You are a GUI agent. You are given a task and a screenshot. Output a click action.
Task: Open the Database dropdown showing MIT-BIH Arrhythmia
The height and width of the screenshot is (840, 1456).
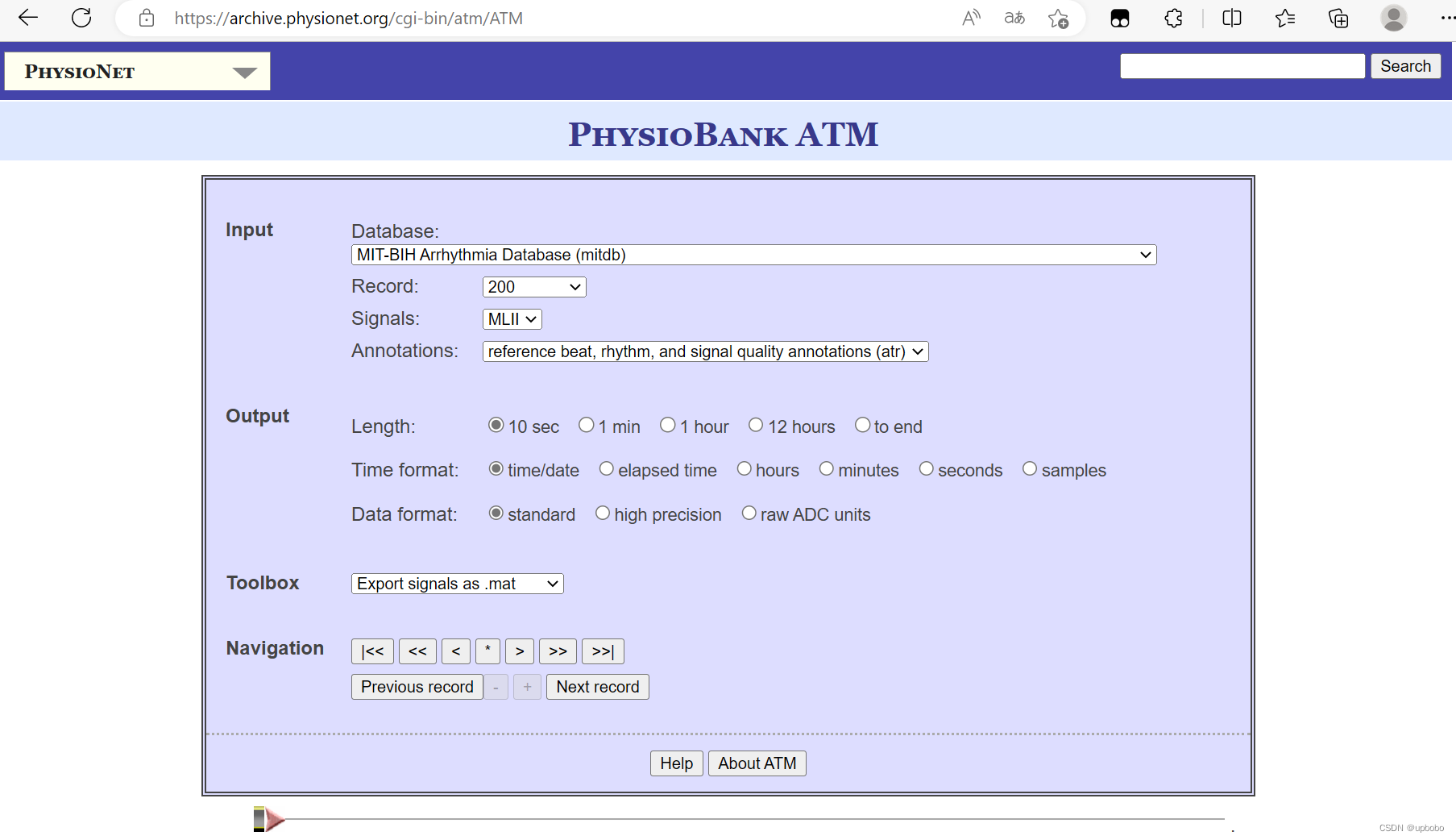(753, 255)
